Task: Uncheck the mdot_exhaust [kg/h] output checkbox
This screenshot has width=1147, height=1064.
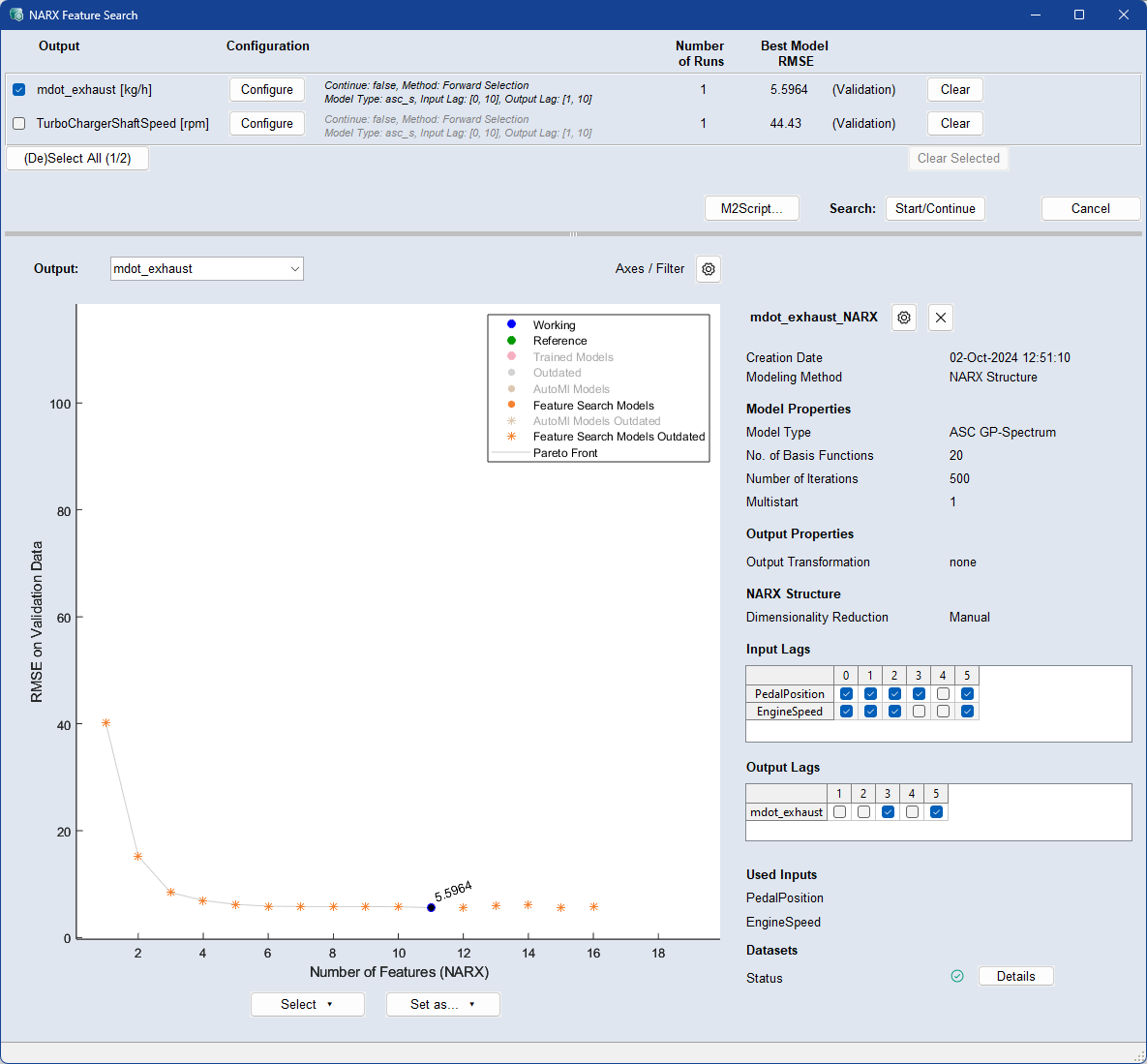Action: tap(19, 90)
